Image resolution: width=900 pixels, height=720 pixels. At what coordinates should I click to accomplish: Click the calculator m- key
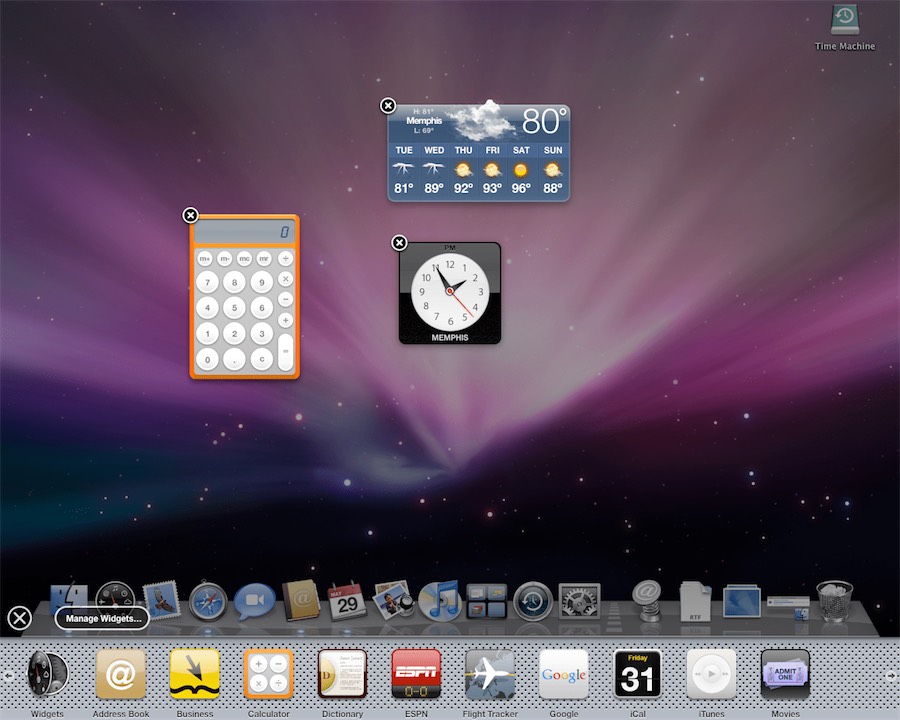click(x=224, y=258)
